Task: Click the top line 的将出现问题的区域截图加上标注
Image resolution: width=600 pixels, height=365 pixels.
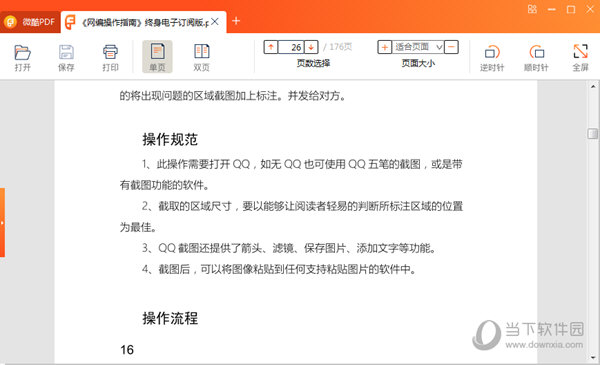Action: pyautogui.click(x=233, y=96)
